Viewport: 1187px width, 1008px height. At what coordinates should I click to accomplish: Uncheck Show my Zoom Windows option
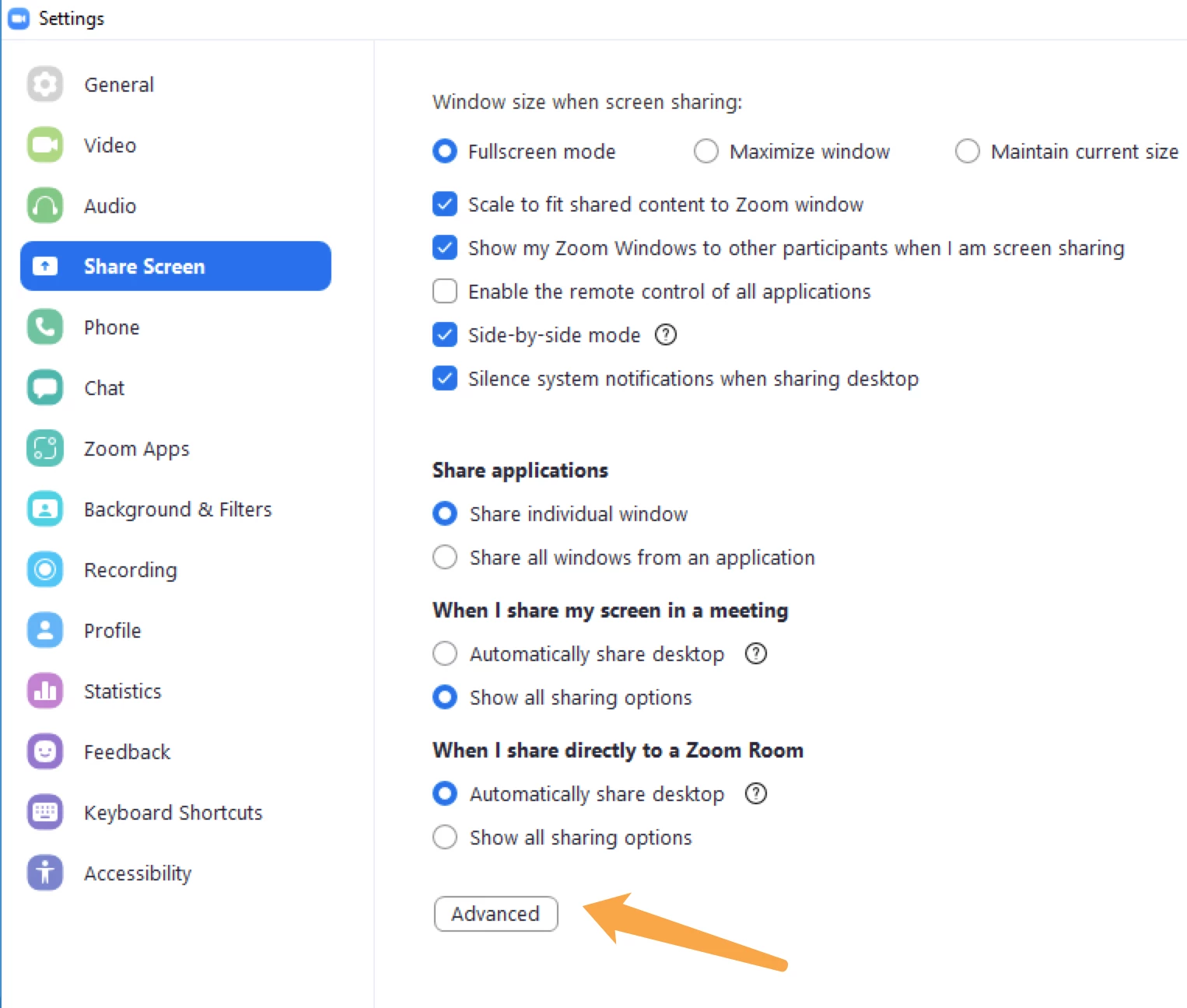coord(445,247)
